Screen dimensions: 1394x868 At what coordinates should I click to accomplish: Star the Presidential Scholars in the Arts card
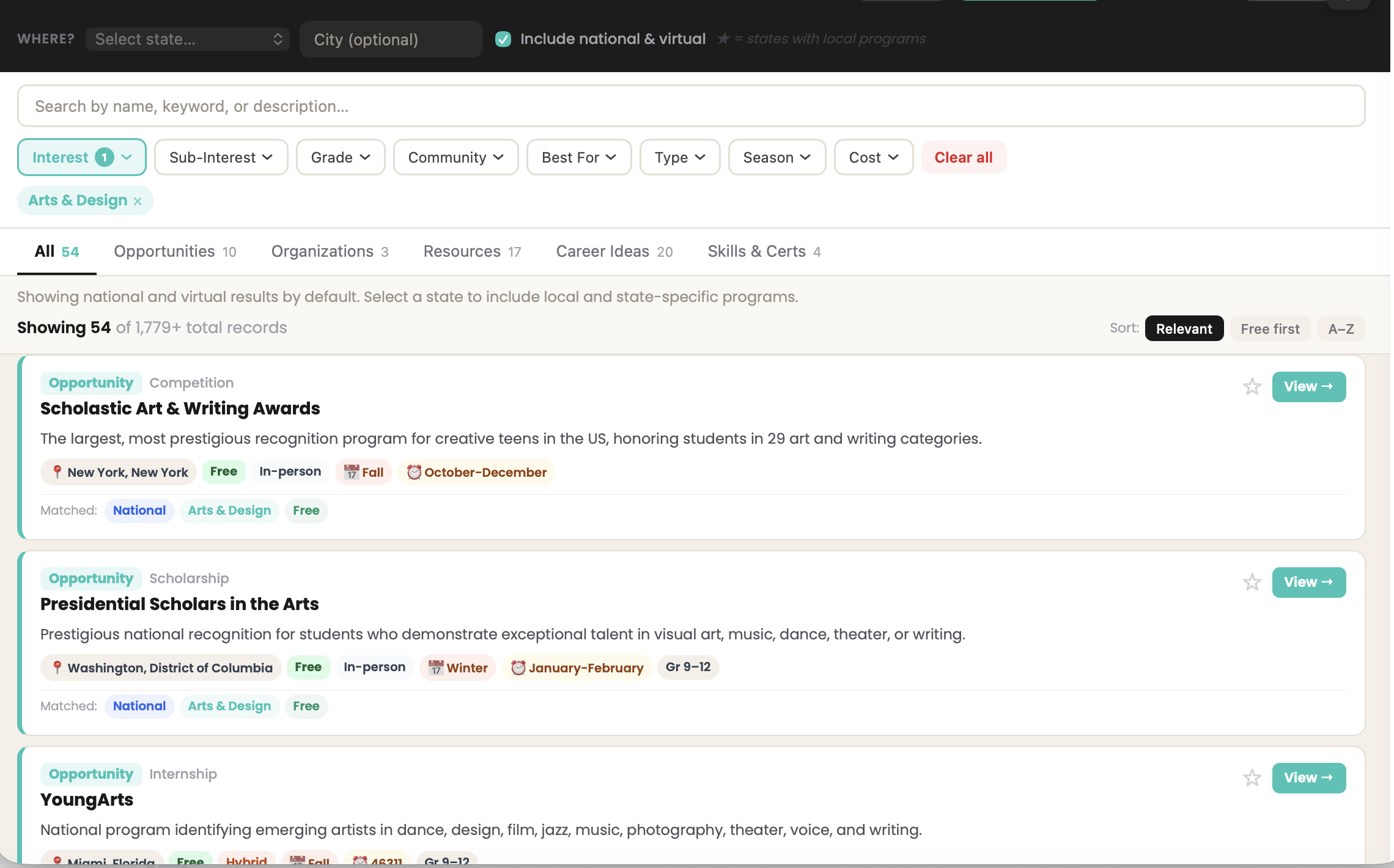1252,582
